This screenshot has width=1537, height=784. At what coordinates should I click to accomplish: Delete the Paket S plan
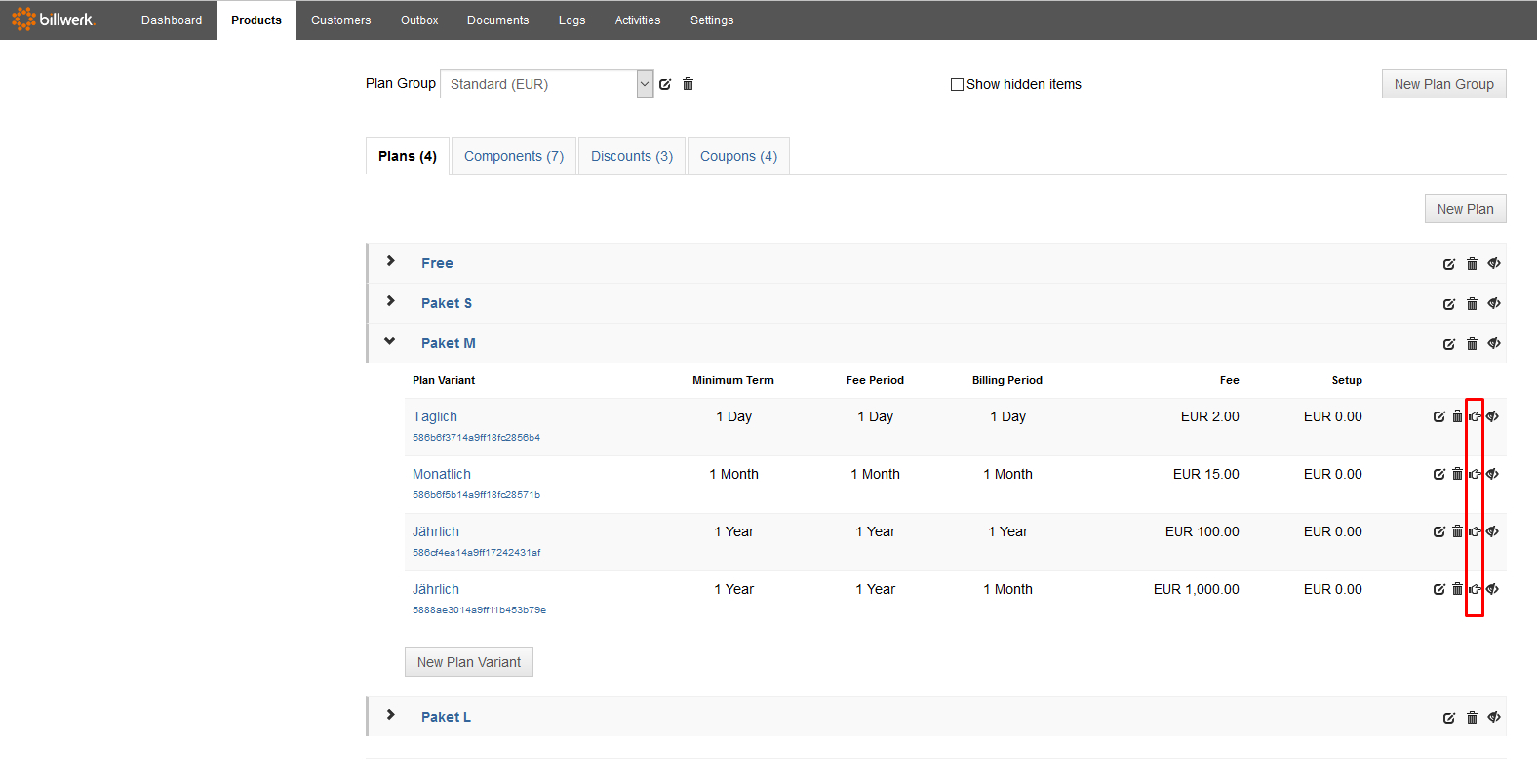click(x=1472, y=304)
